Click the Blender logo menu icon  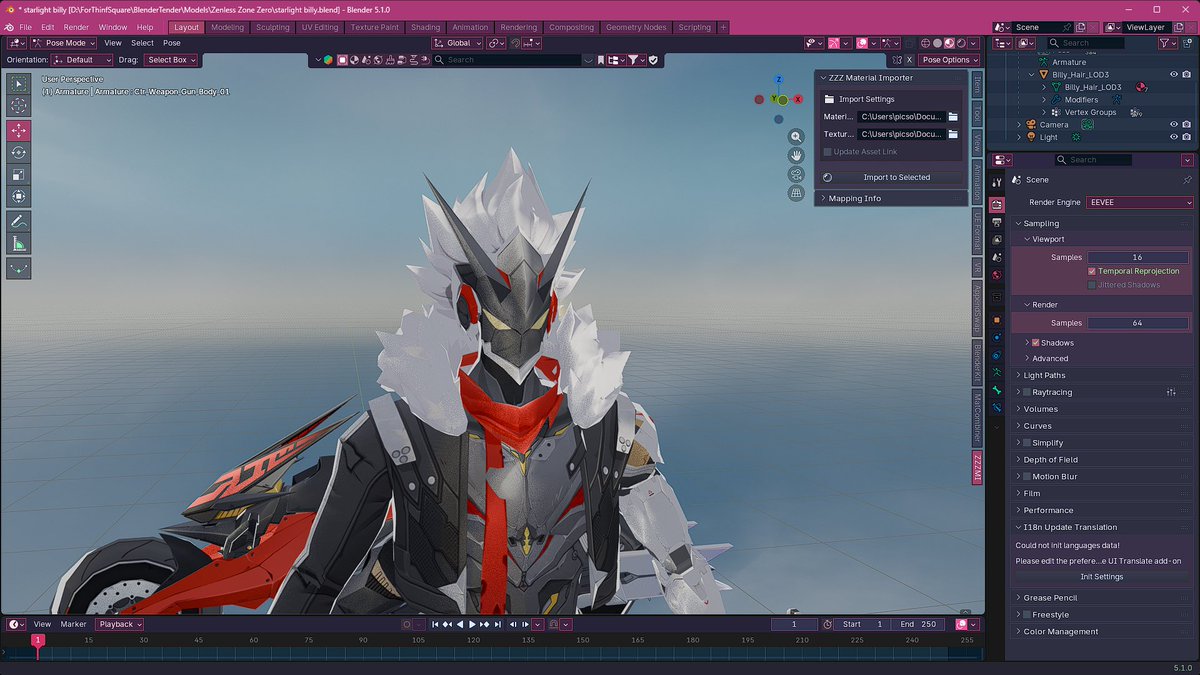pos(8,27)
